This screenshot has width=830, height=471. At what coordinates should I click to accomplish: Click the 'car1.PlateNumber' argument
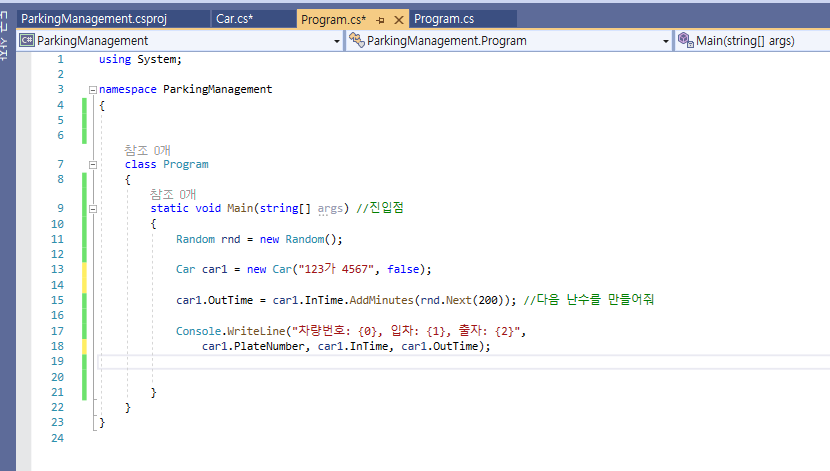(254, 346)
